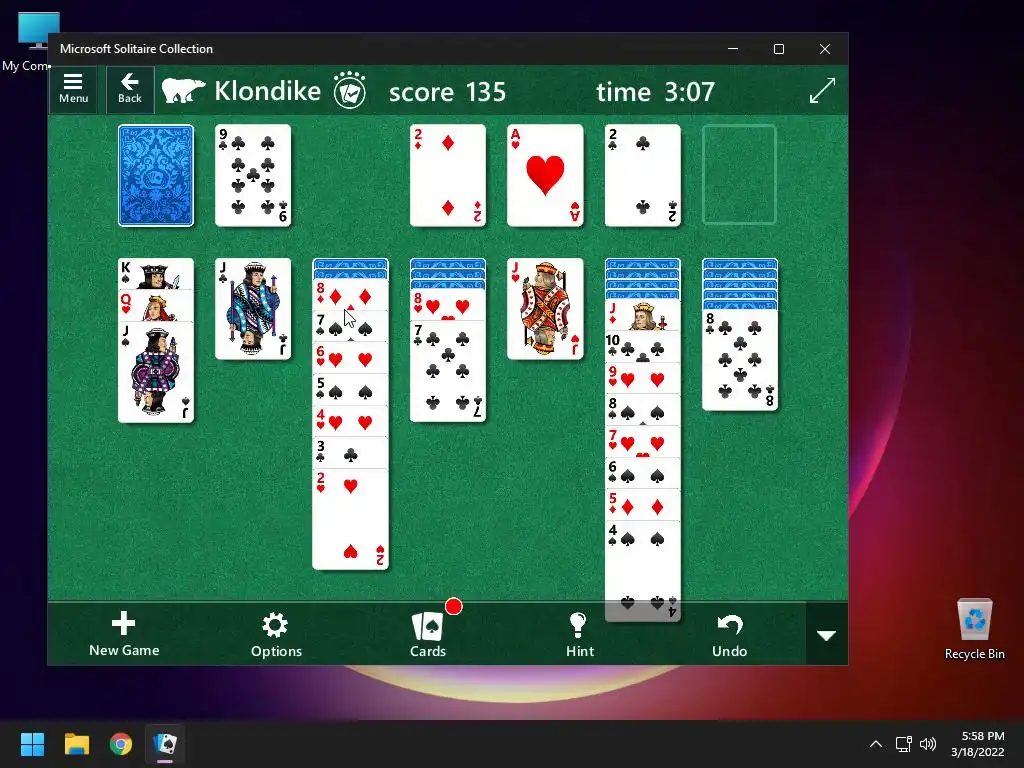Select the 8 of clubs in last column

tap(740, 360)
